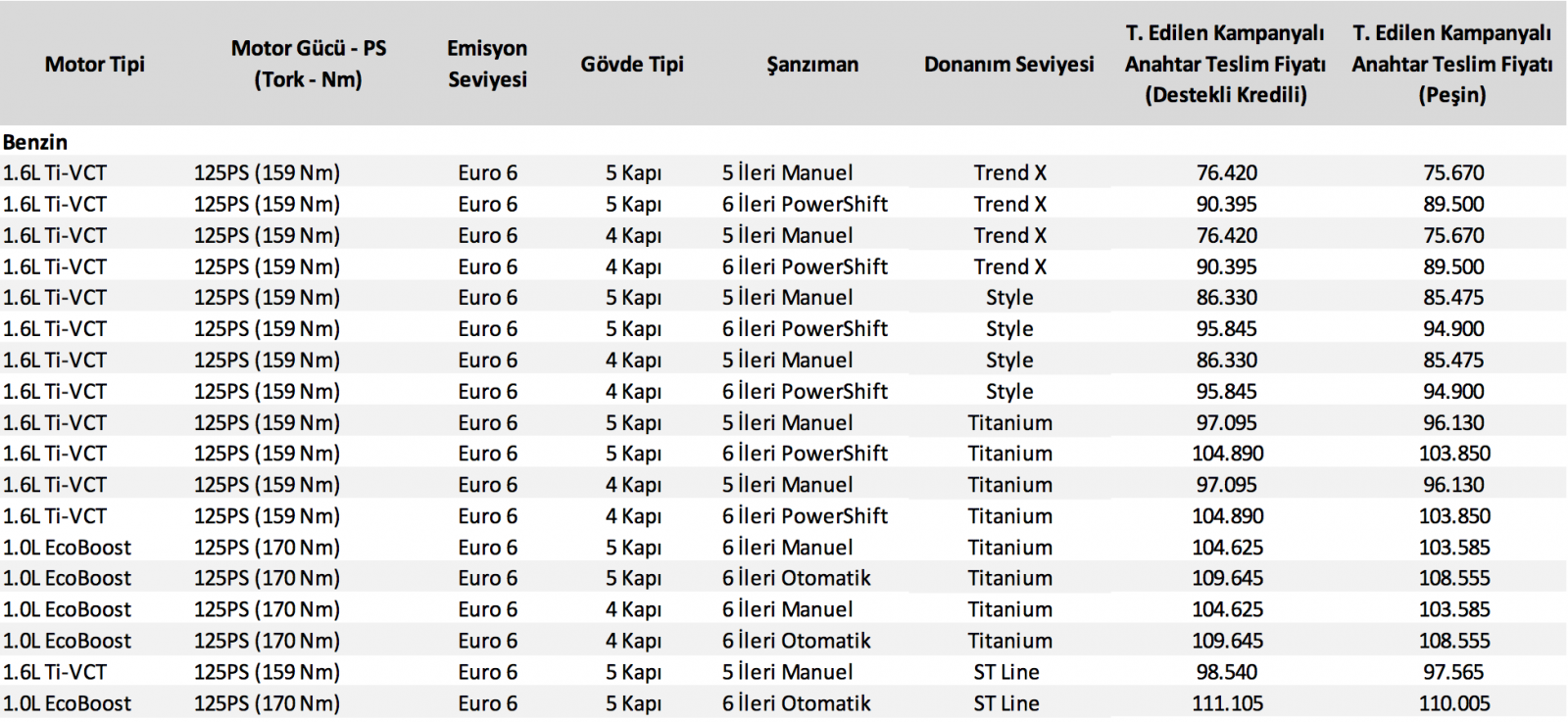
Task: Click the Emisyon Seviyesi column header
Action: tap(487, 64)
